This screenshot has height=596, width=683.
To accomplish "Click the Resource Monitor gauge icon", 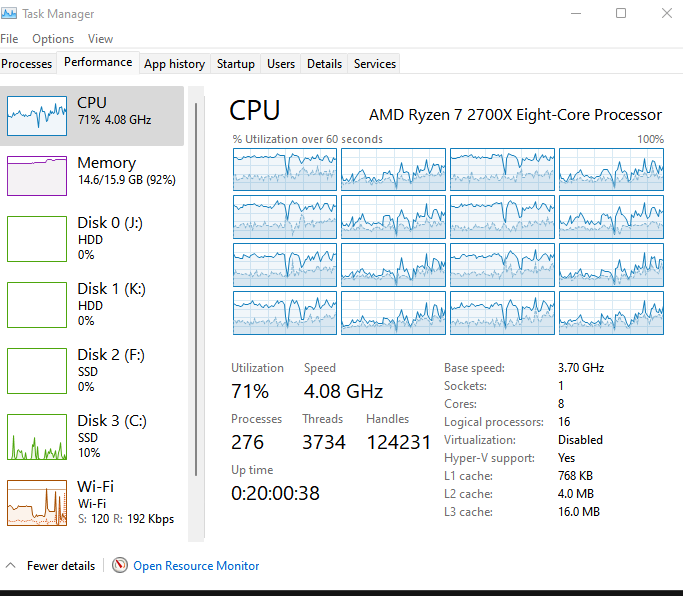I will [x=121, y=566].
